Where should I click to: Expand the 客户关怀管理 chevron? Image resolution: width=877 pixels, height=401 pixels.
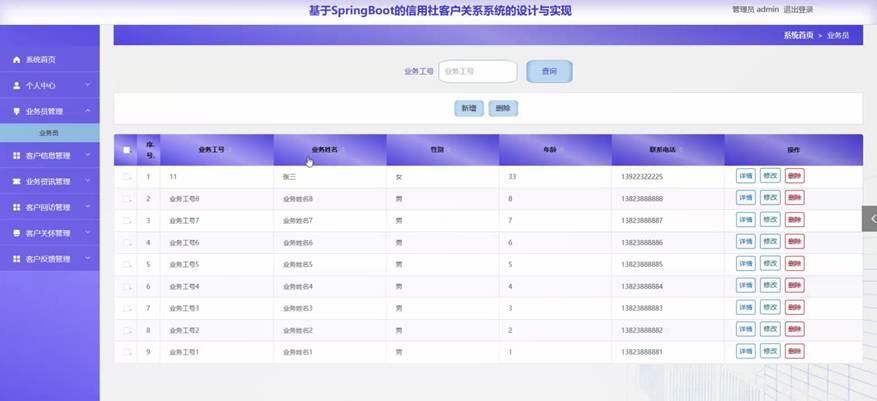88,232
